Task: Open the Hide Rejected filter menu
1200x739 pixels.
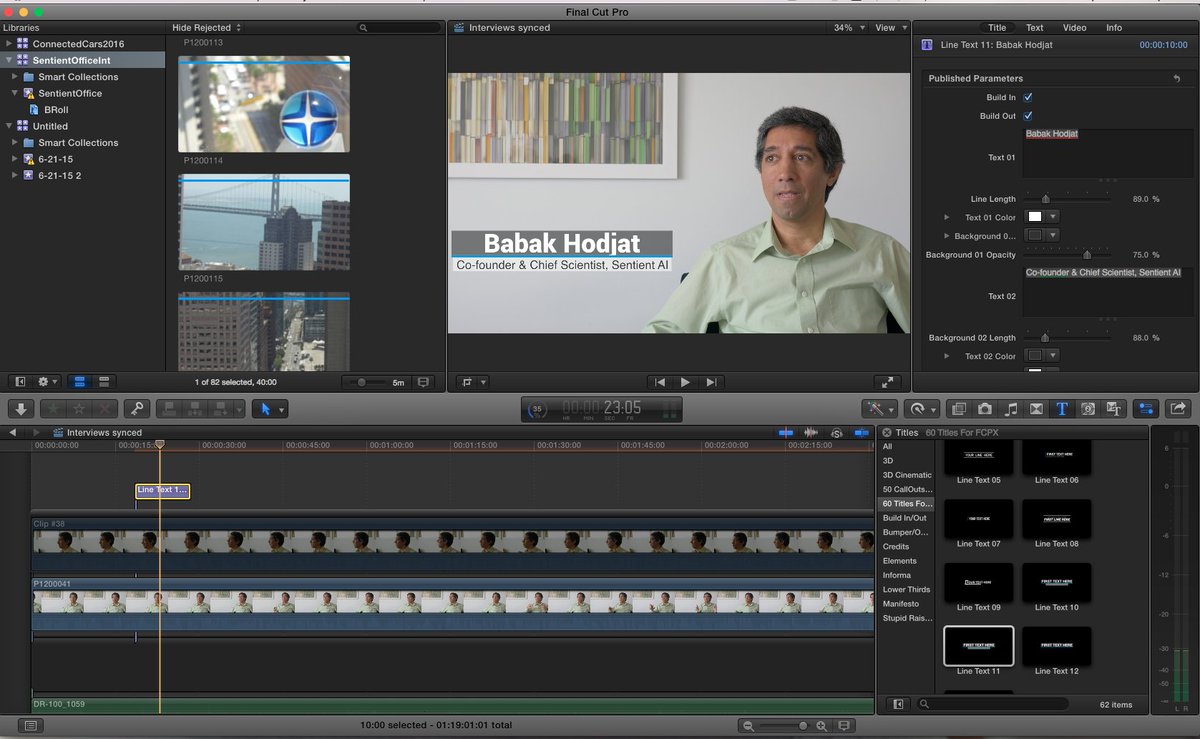Action: [x=206, y=28]
